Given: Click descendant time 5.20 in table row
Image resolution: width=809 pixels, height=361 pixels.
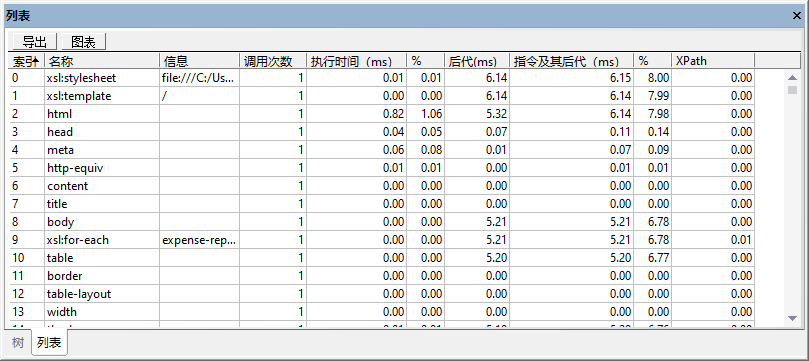Looking at the screenshot, I should (x=496, y=258).
